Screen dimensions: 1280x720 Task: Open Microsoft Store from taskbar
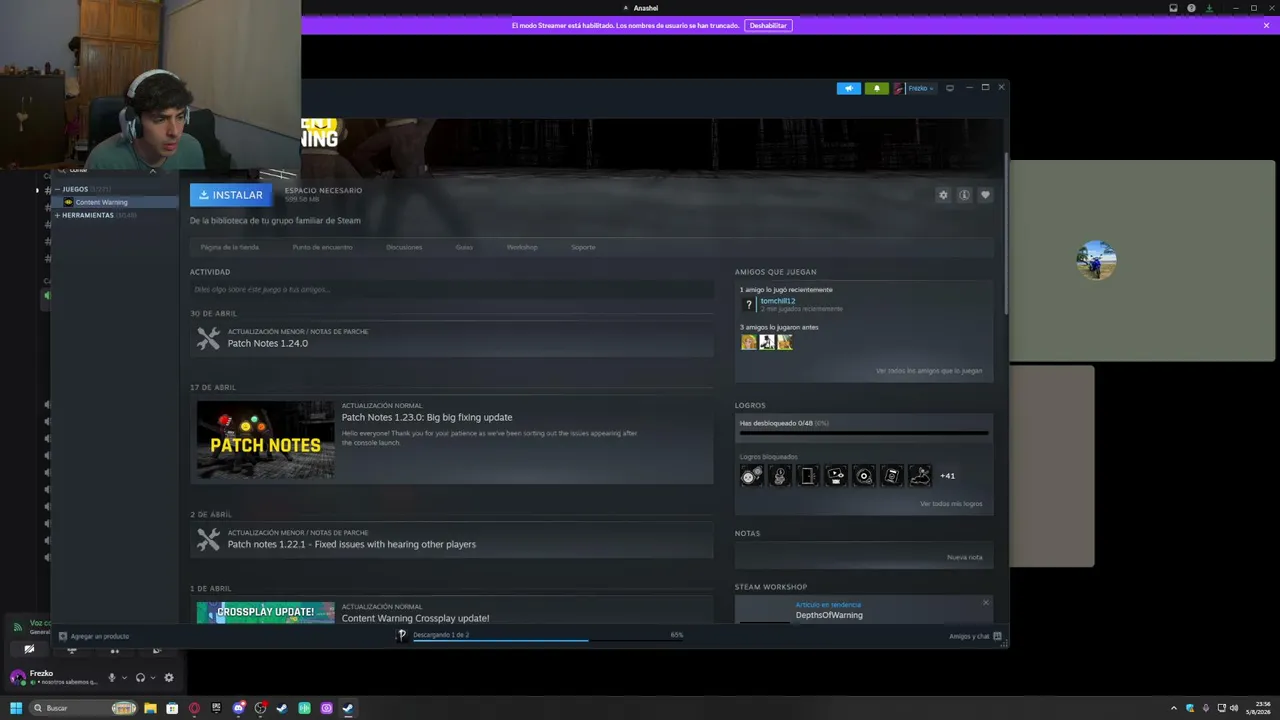coord(172,708)
